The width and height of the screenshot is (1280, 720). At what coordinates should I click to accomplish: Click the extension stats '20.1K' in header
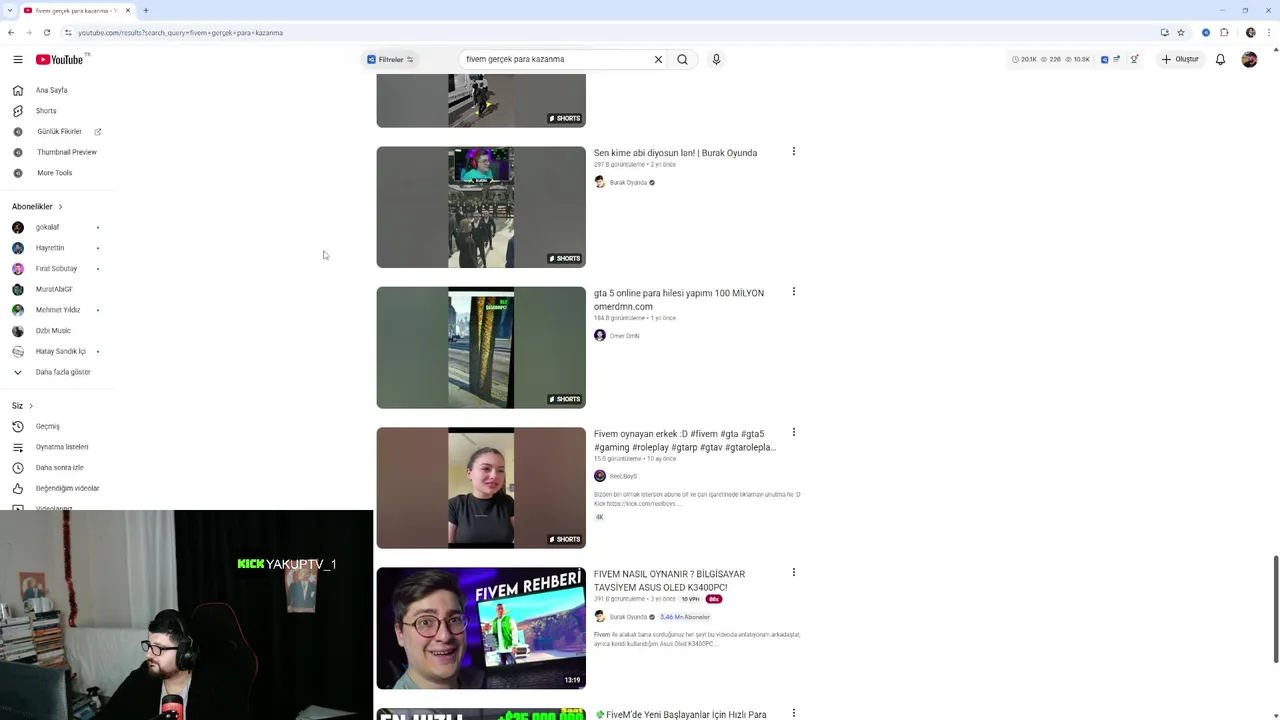pyautogui.click(x=1024, y=60)
